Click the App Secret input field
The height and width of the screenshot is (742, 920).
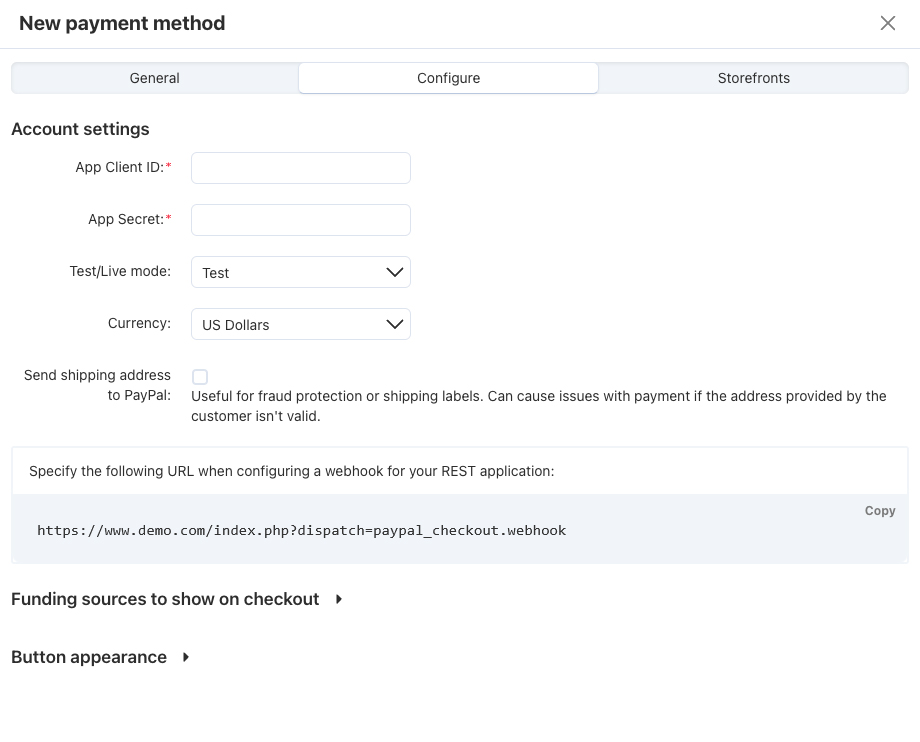[300, 219]
